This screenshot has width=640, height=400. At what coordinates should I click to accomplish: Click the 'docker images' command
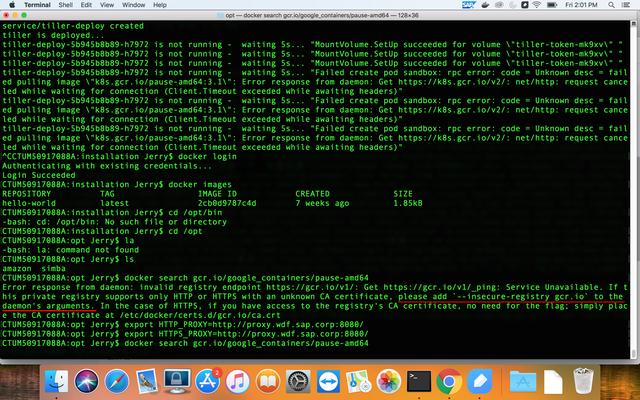tap(200, 184)
